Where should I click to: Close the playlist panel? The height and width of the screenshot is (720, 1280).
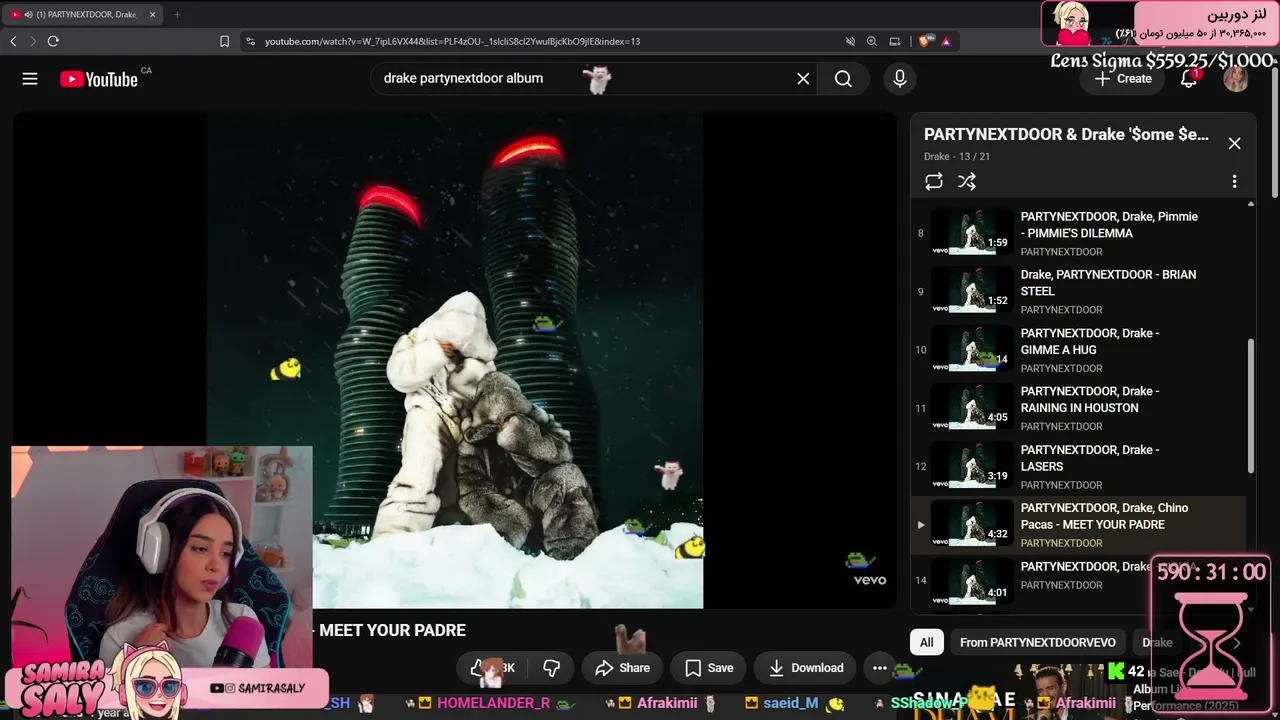point(1234,143)
